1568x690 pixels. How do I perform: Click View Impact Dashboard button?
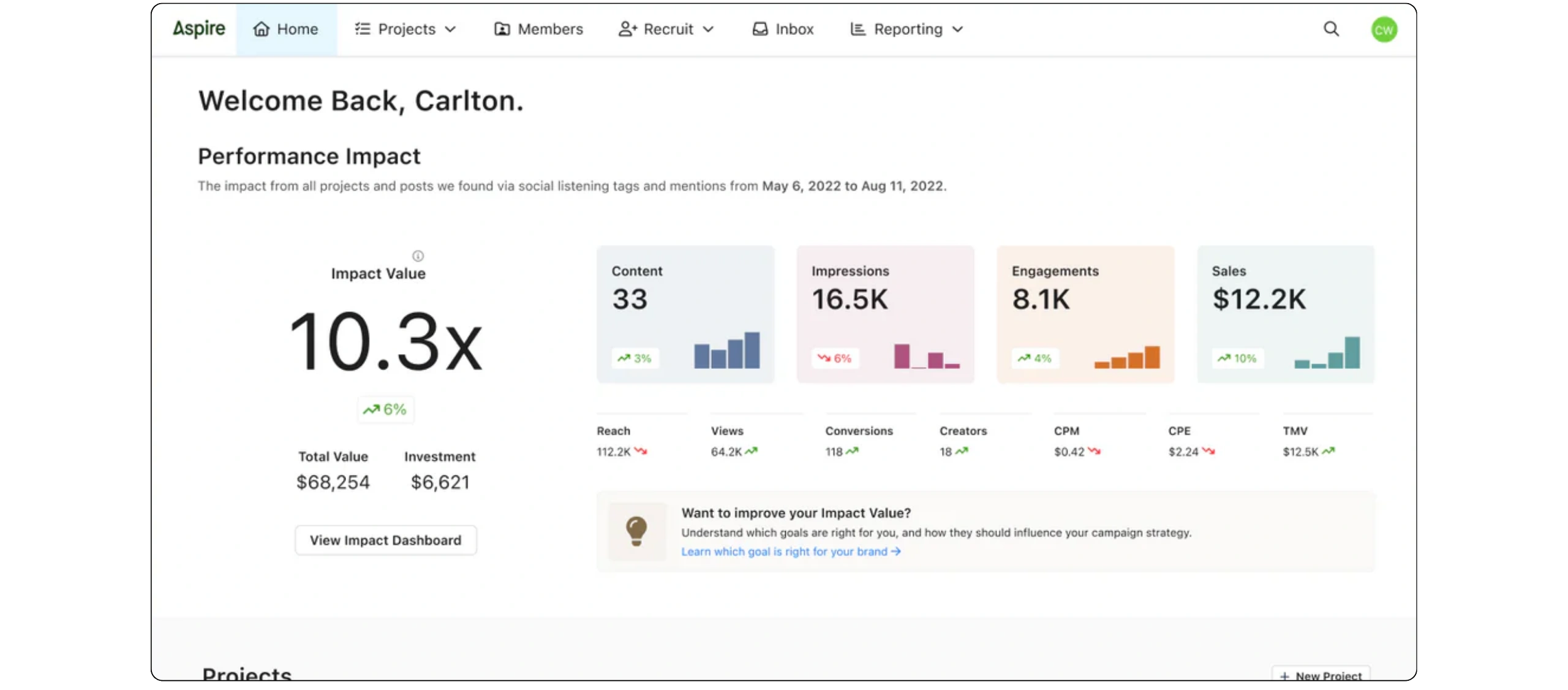[x=385, y=540]
